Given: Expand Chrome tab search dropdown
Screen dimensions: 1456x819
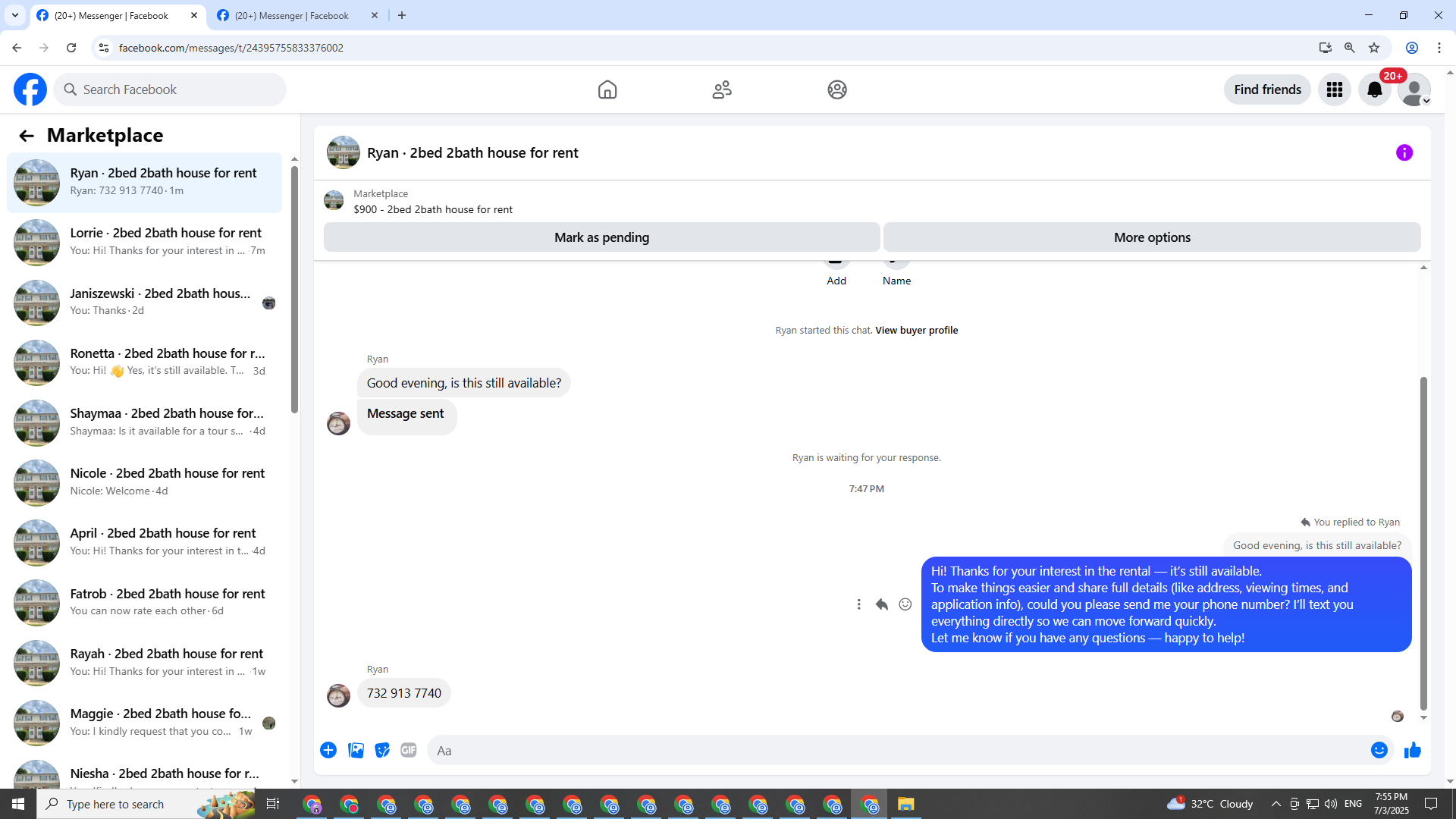Looking at the screenshot, I should point(15,15).
